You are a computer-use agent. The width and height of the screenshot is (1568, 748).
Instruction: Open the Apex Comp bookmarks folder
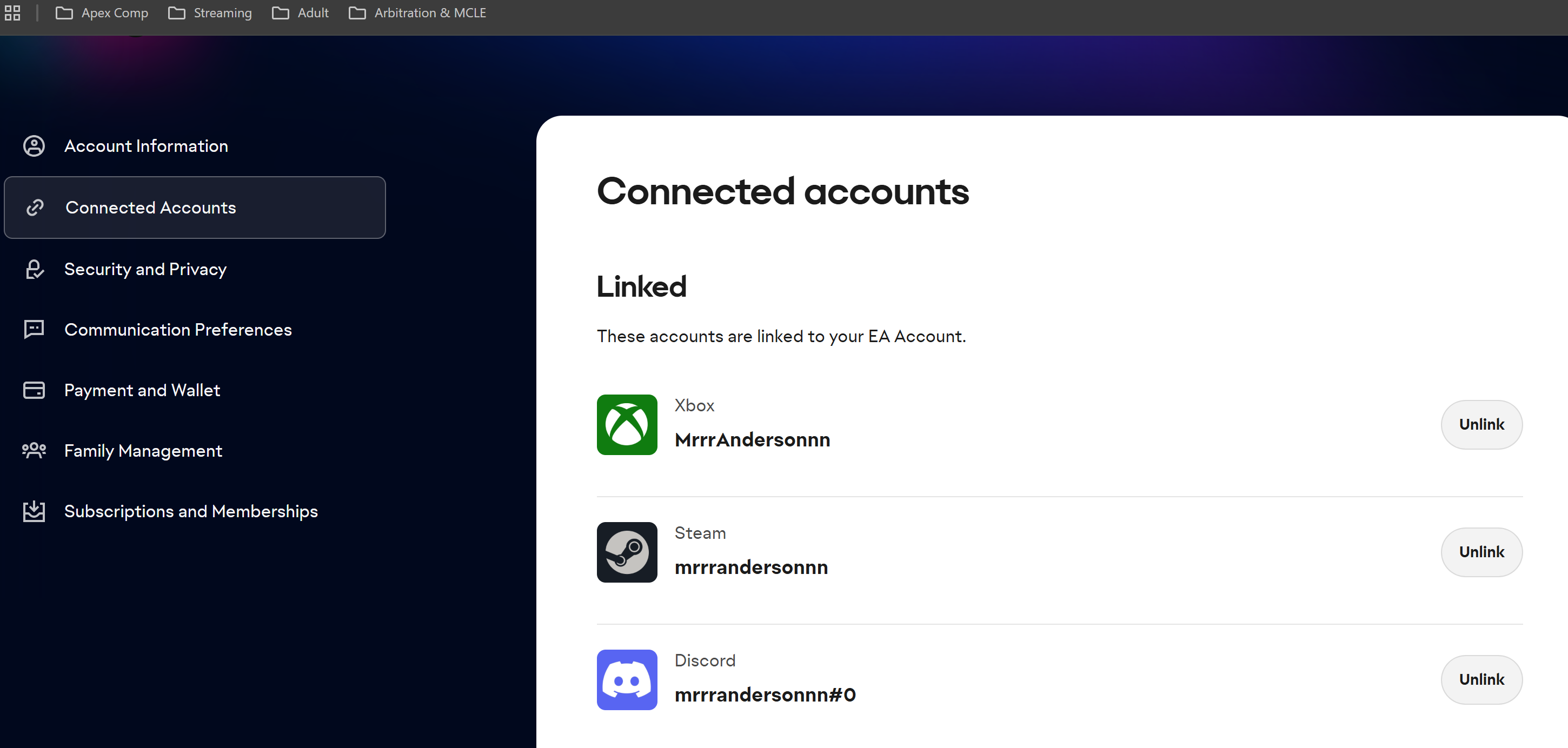click(102, 13)
